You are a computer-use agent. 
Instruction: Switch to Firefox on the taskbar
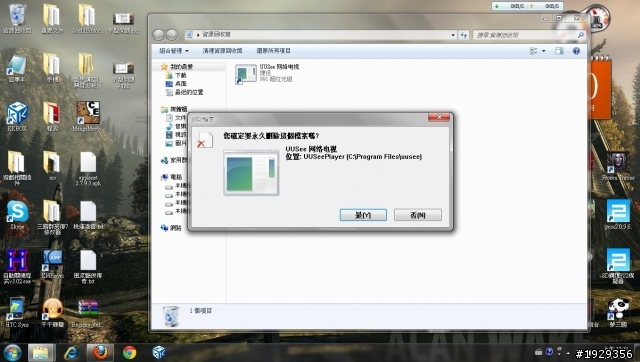(100, 353)
